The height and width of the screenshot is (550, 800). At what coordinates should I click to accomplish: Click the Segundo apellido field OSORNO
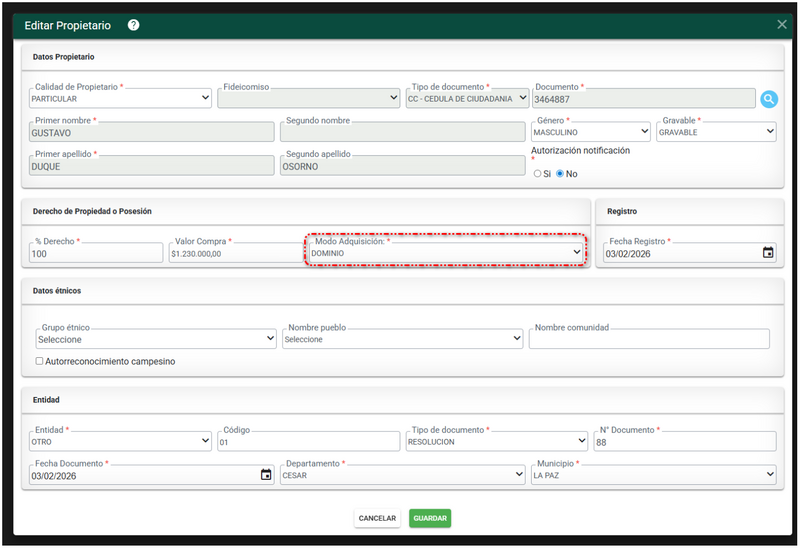(x=403, y=166)
